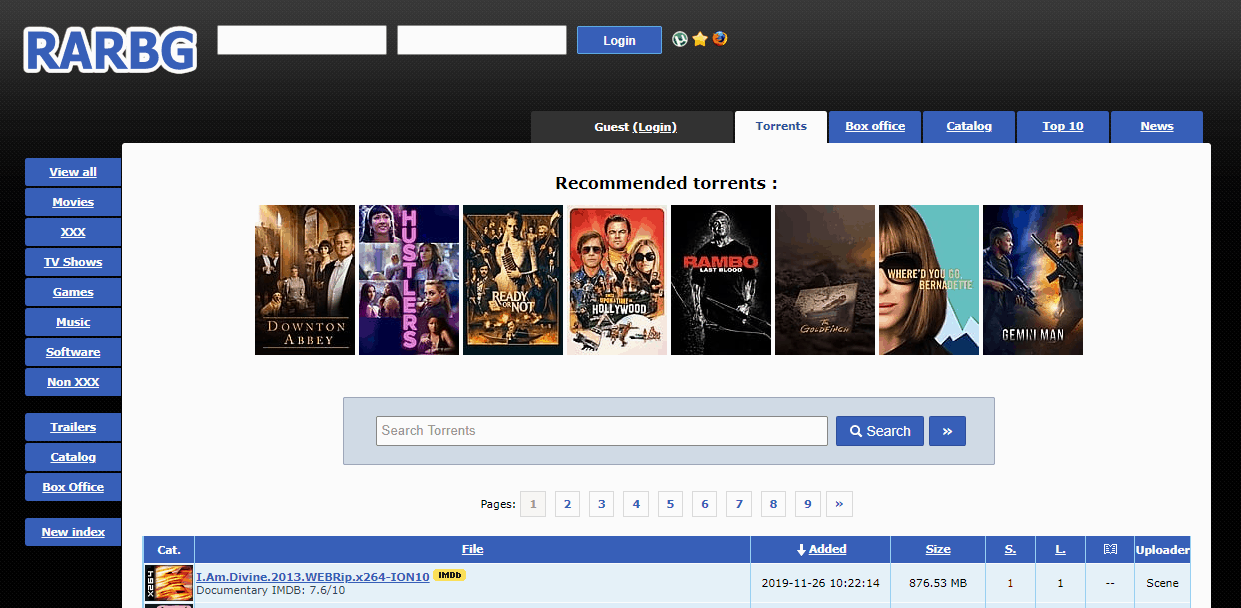
Task: Select Movies in sidebar
Action: pos(73,202)
